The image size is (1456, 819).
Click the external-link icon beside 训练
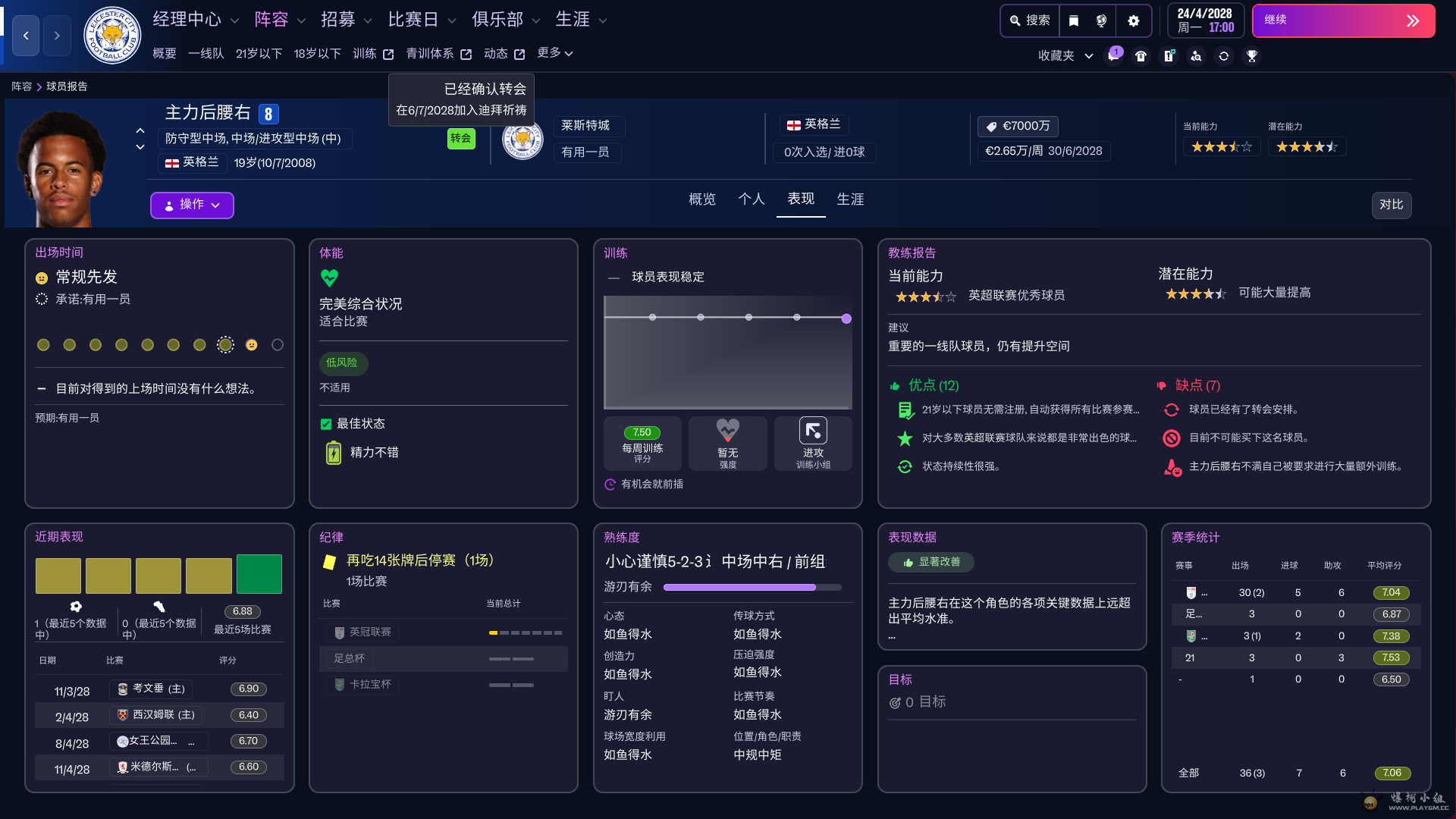click(x=389, y=54)
